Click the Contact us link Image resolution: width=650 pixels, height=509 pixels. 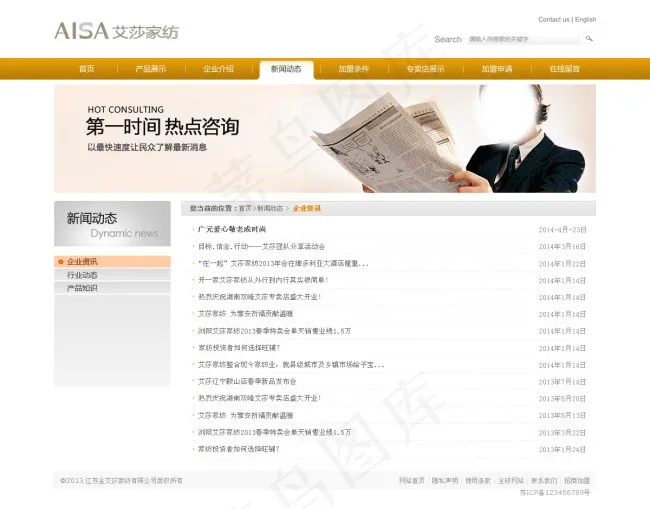pos(553,19)
